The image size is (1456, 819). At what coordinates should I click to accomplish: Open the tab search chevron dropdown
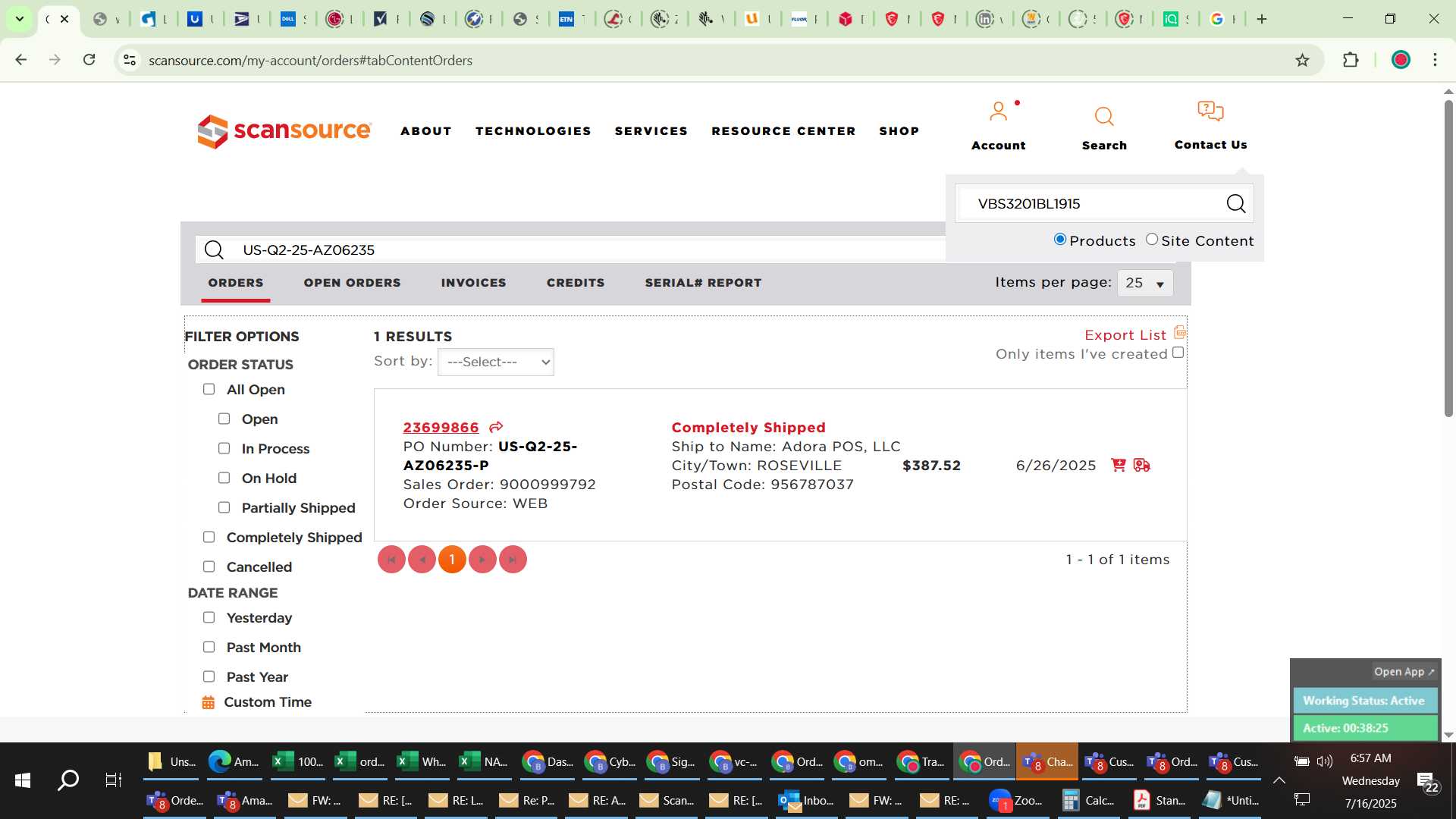[x=20, y=19]
